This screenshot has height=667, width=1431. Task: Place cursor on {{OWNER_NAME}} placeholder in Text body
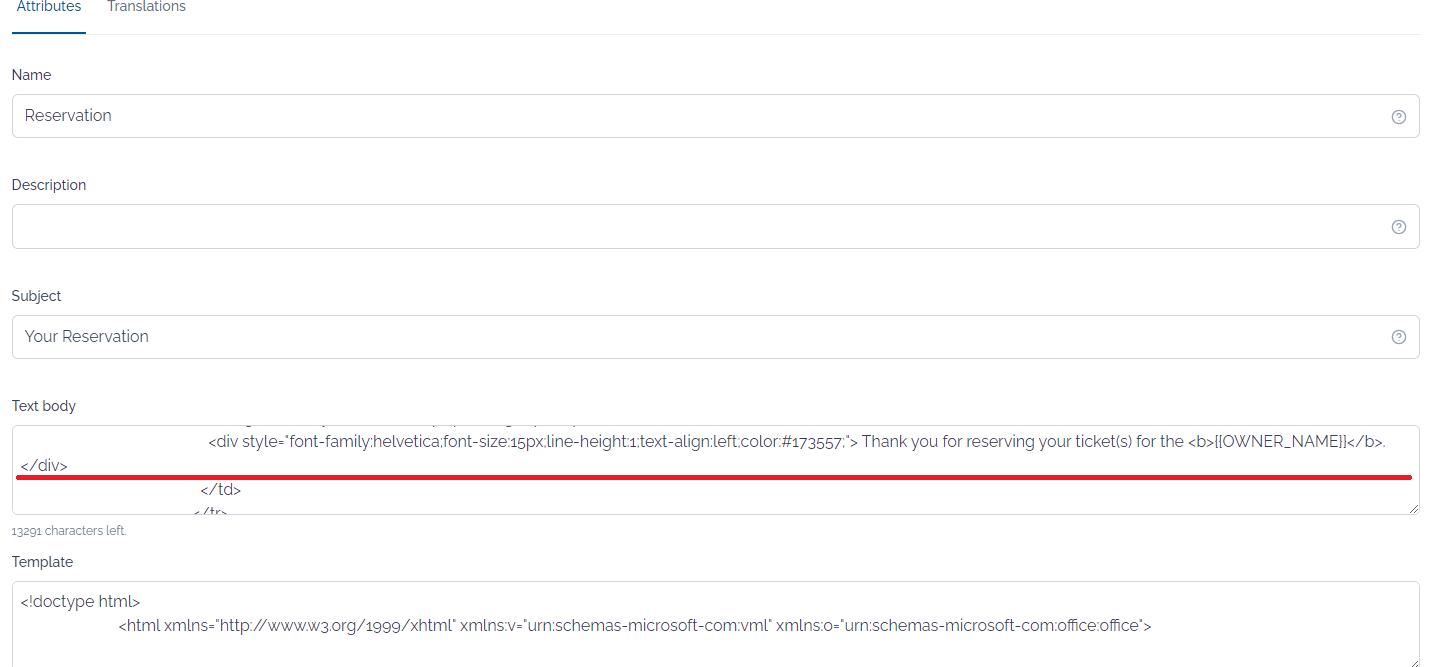click(x=1279, y=441)
